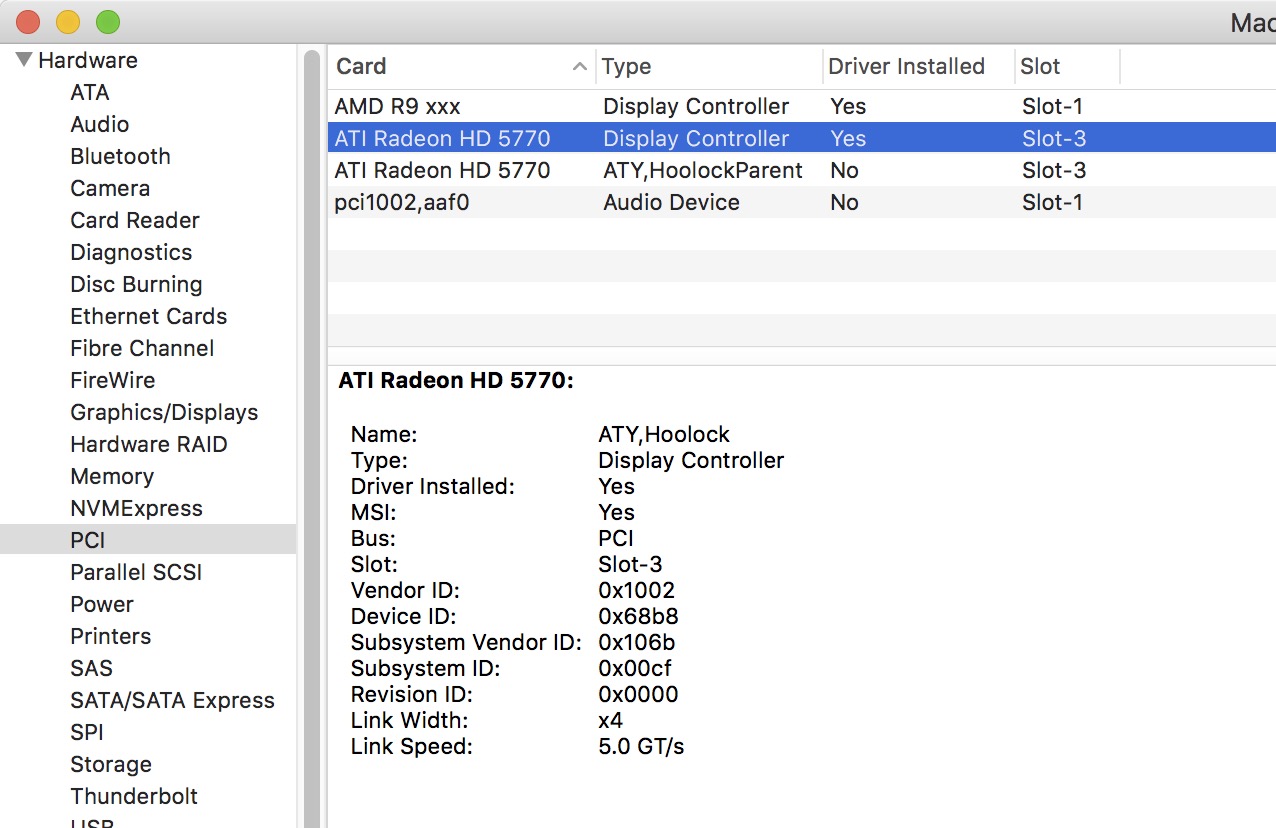The height and width of the screenshot is (828, 1276).
Task: Minimize the window with the yellow button
Action: tap(68, 21)
